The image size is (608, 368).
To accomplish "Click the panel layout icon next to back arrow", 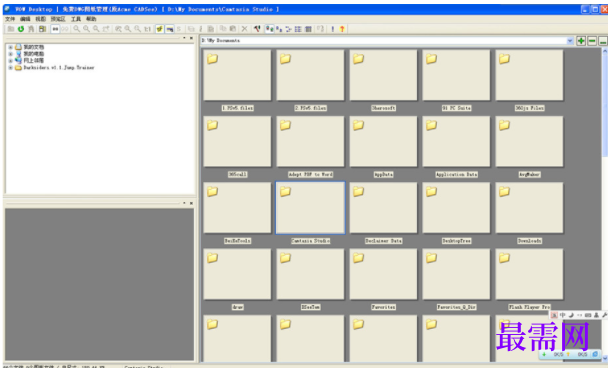I will [x=43, y=29].
